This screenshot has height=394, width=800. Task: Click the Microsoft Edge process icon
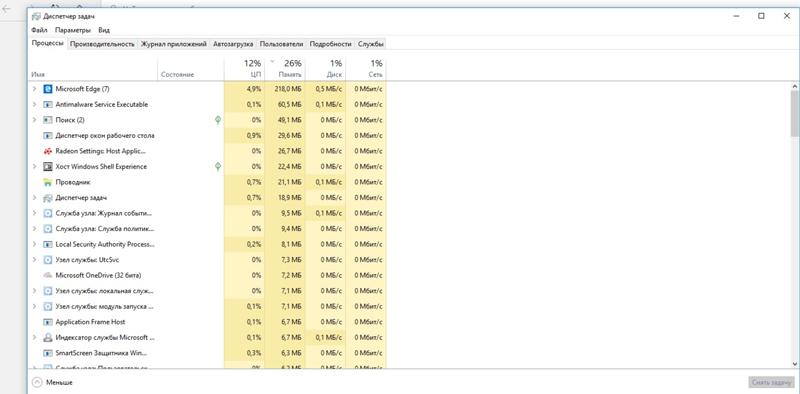(x=47, y=89)
